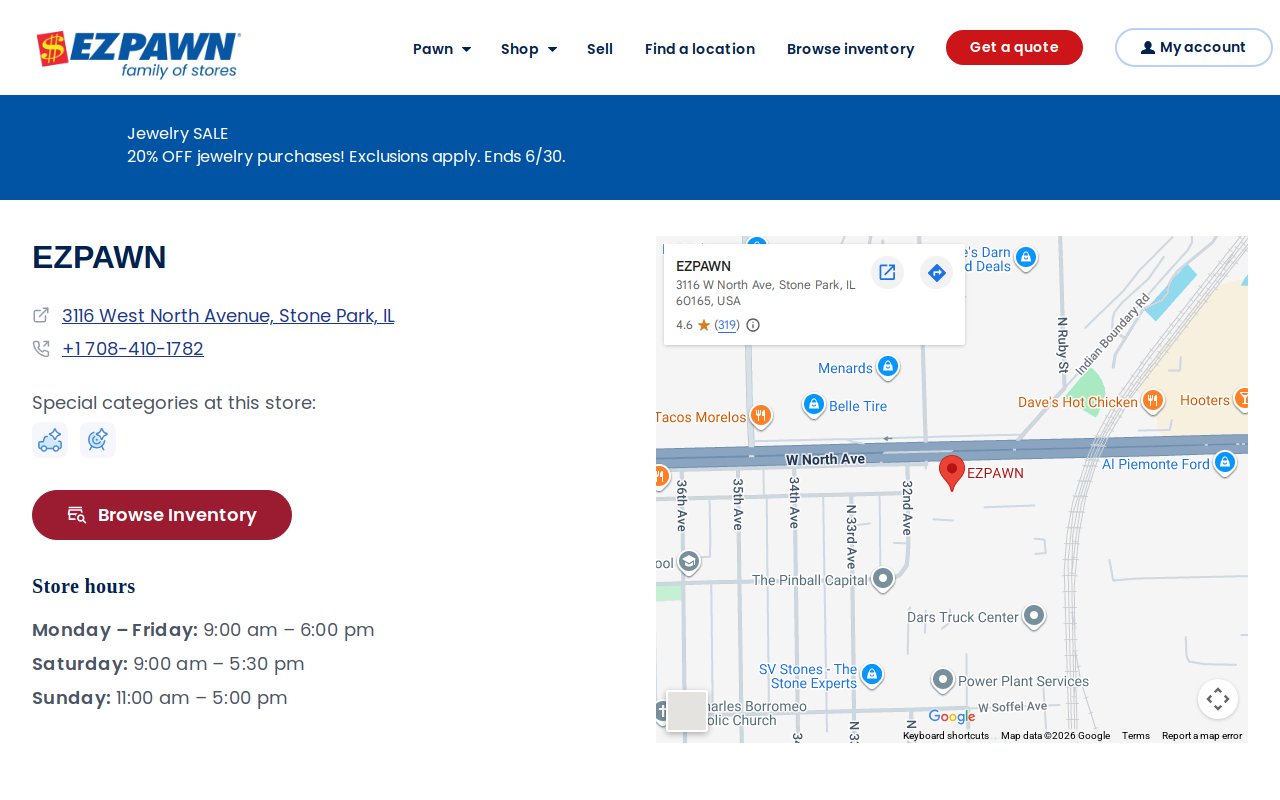Click the map layer thumbnail in corner
This screenshot has width=1280, height=800.
(687, 711)
